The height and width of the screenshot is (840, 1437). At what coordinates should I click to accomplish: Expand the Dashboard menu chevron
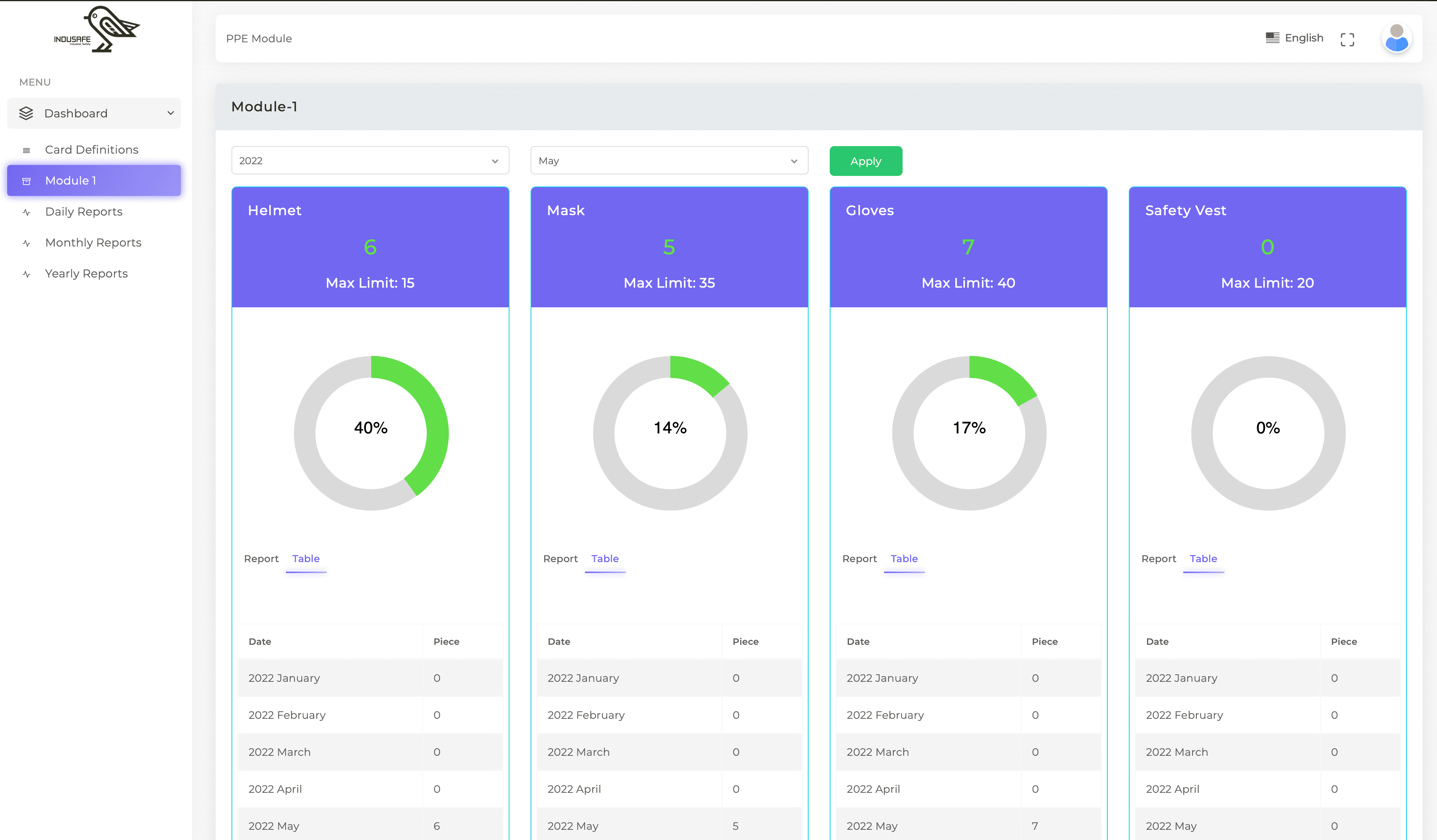click(x=170, y=113)
